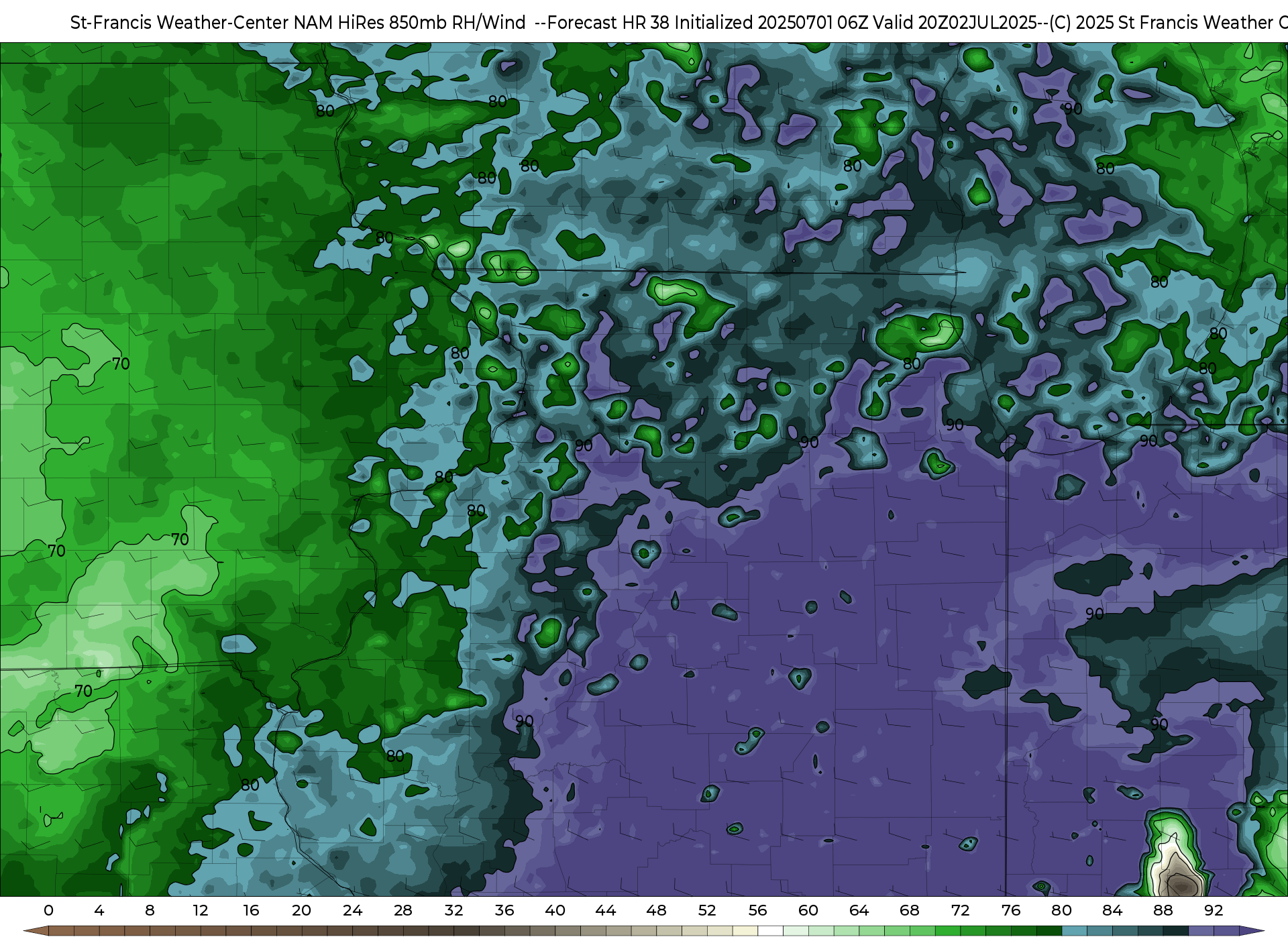This screenshot has width=1288, height=939.
Task: Click the colorbar tick label "76"
Action: pos(1011,911)
